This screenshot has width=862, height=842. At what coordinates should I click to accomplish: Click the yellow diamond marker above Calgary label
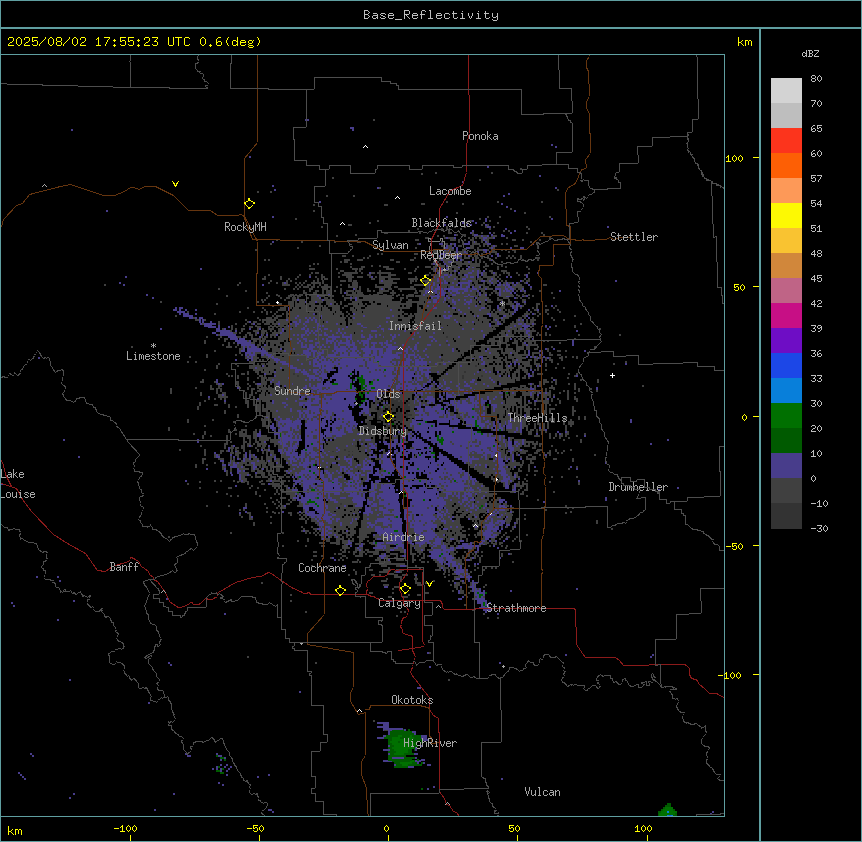405,589
